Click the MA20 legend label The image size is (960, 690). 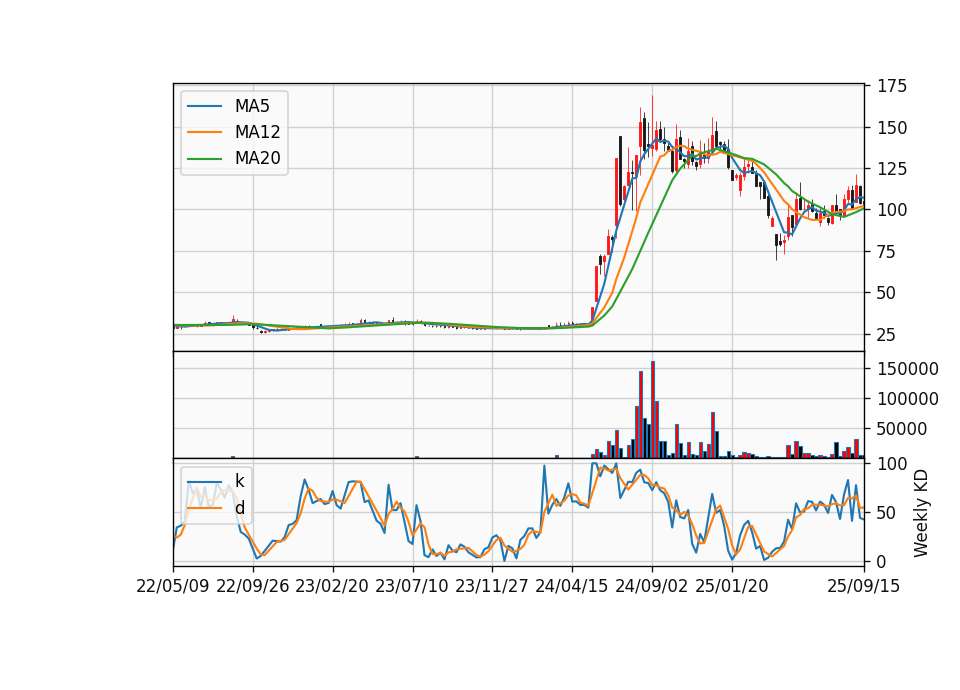pos(257,158)
